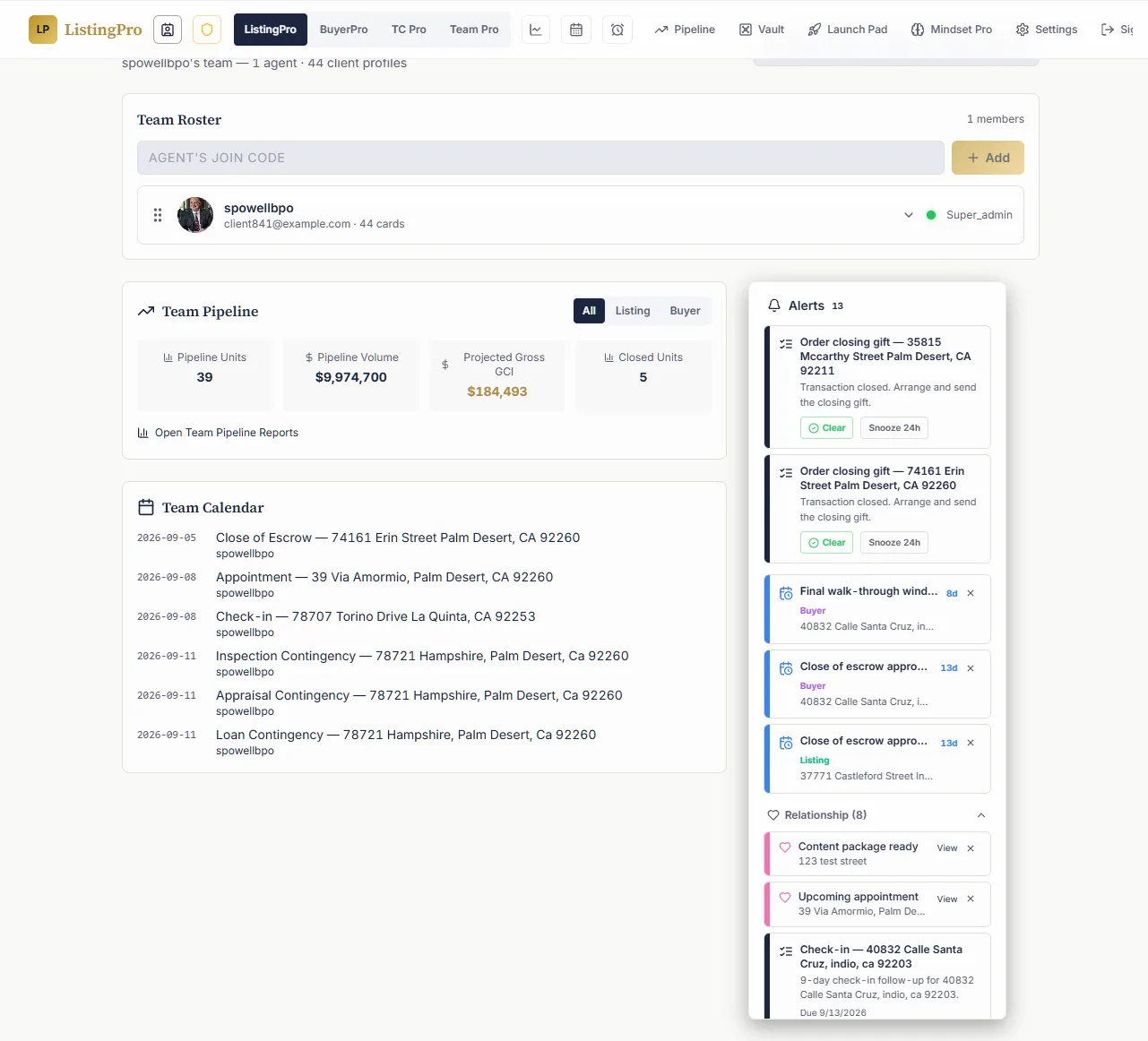Open Team Pipeline Reports link
Viewport: 1148px width, 1041px height.
pyautogui.click(x=218, y=433)
